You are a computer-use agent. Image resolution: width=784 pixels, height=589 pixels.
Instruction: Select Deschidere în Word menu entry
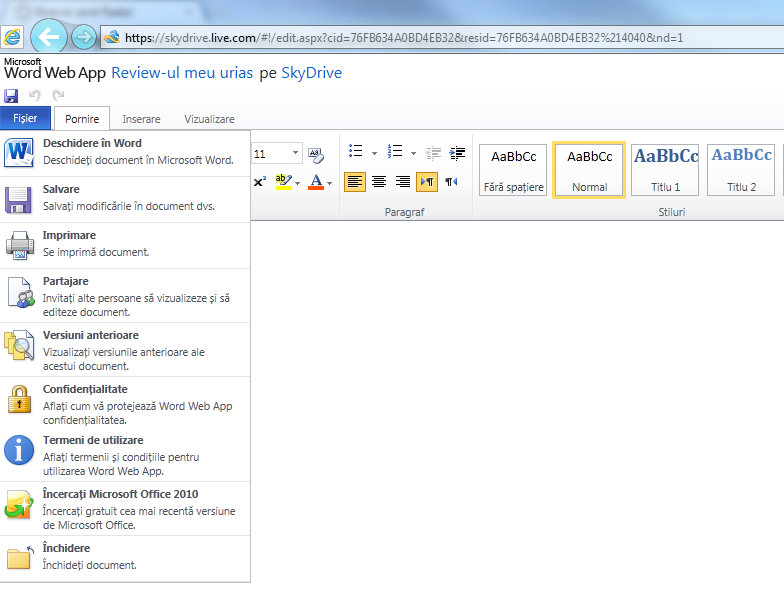125,153
